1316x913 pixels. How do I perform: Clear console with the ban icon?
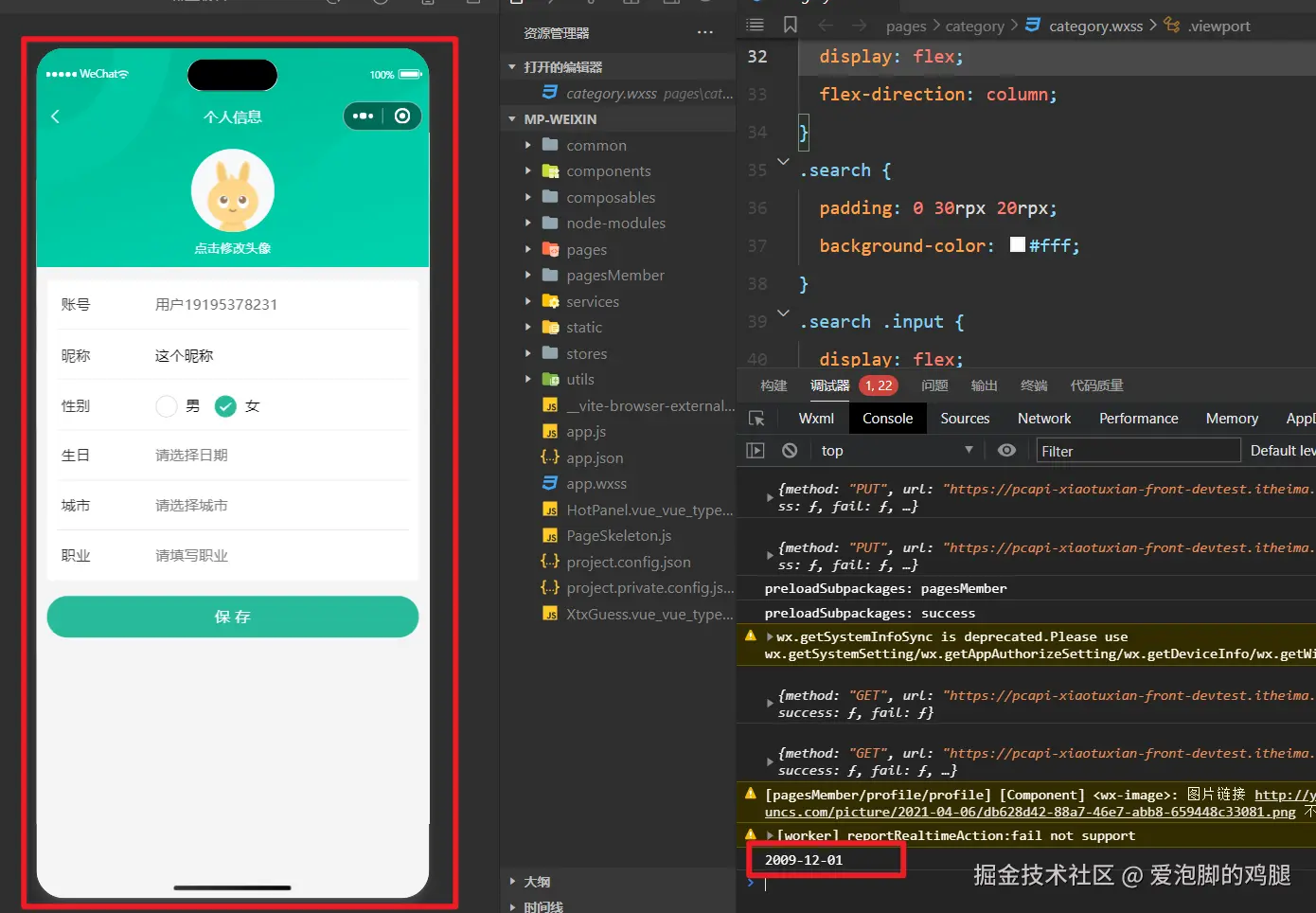coord(790,451)
